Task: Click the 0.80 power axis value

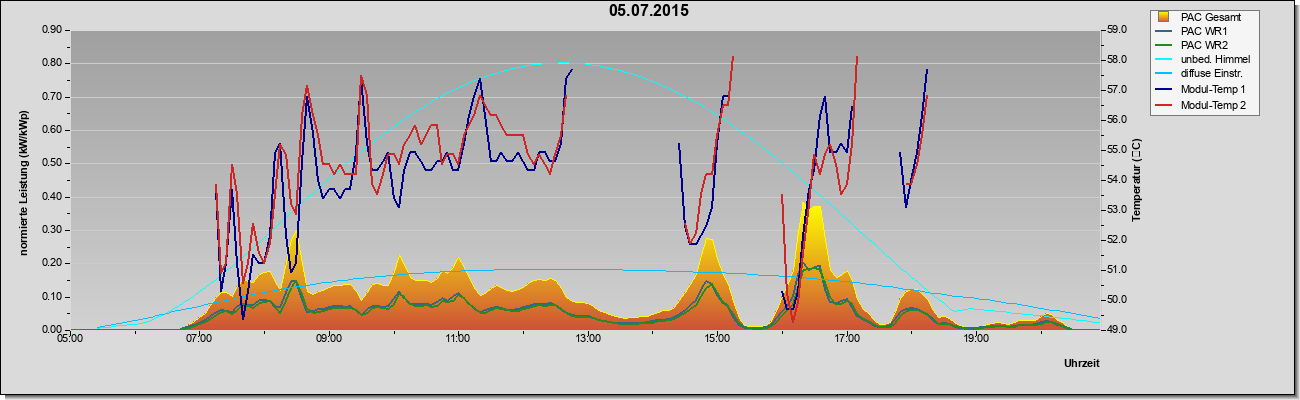Action: point(52,63)
